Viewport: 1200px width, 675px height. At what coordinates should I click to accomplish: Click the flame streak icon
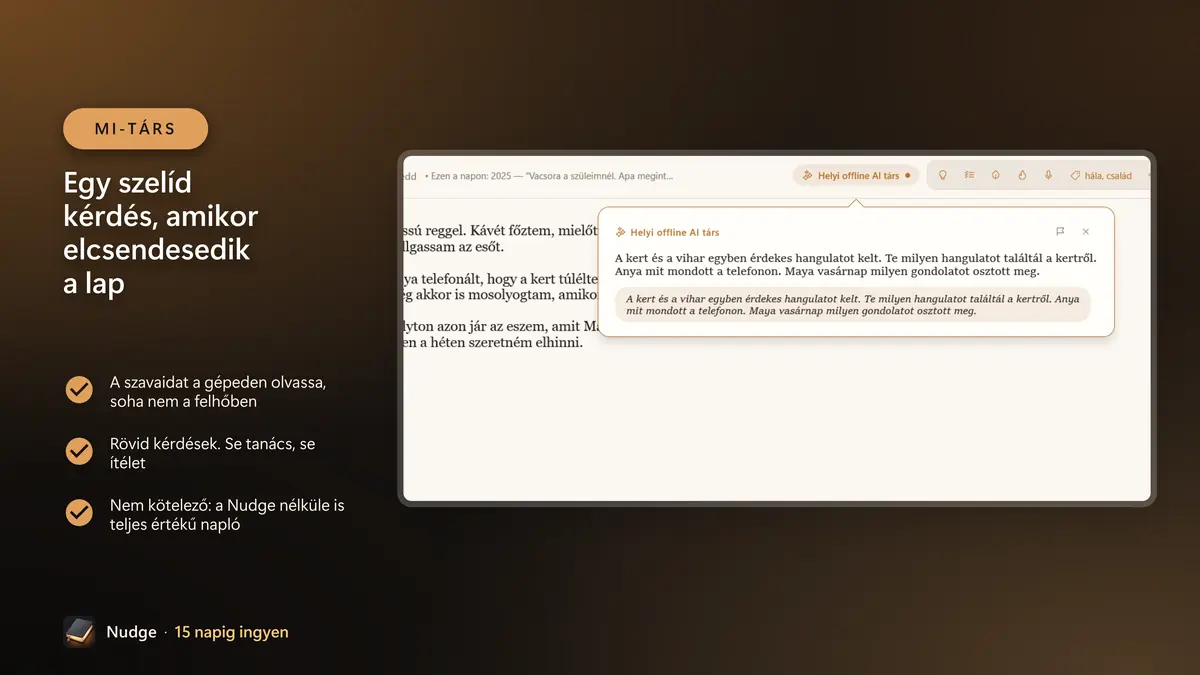[x=1022, y=175]
